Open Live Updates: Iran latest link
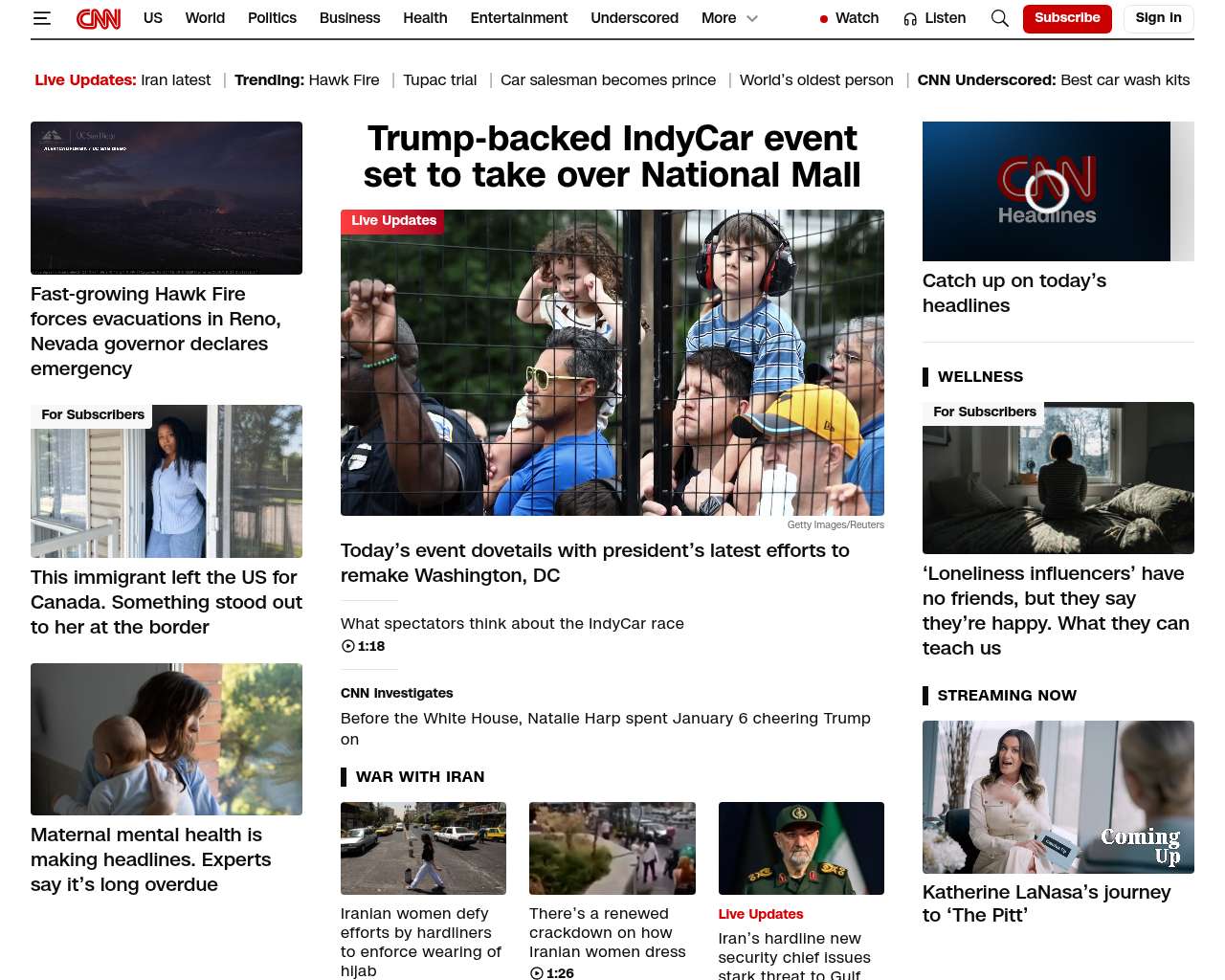The height and width of the screenshot is (980, 1225). [x=122, y=80]
